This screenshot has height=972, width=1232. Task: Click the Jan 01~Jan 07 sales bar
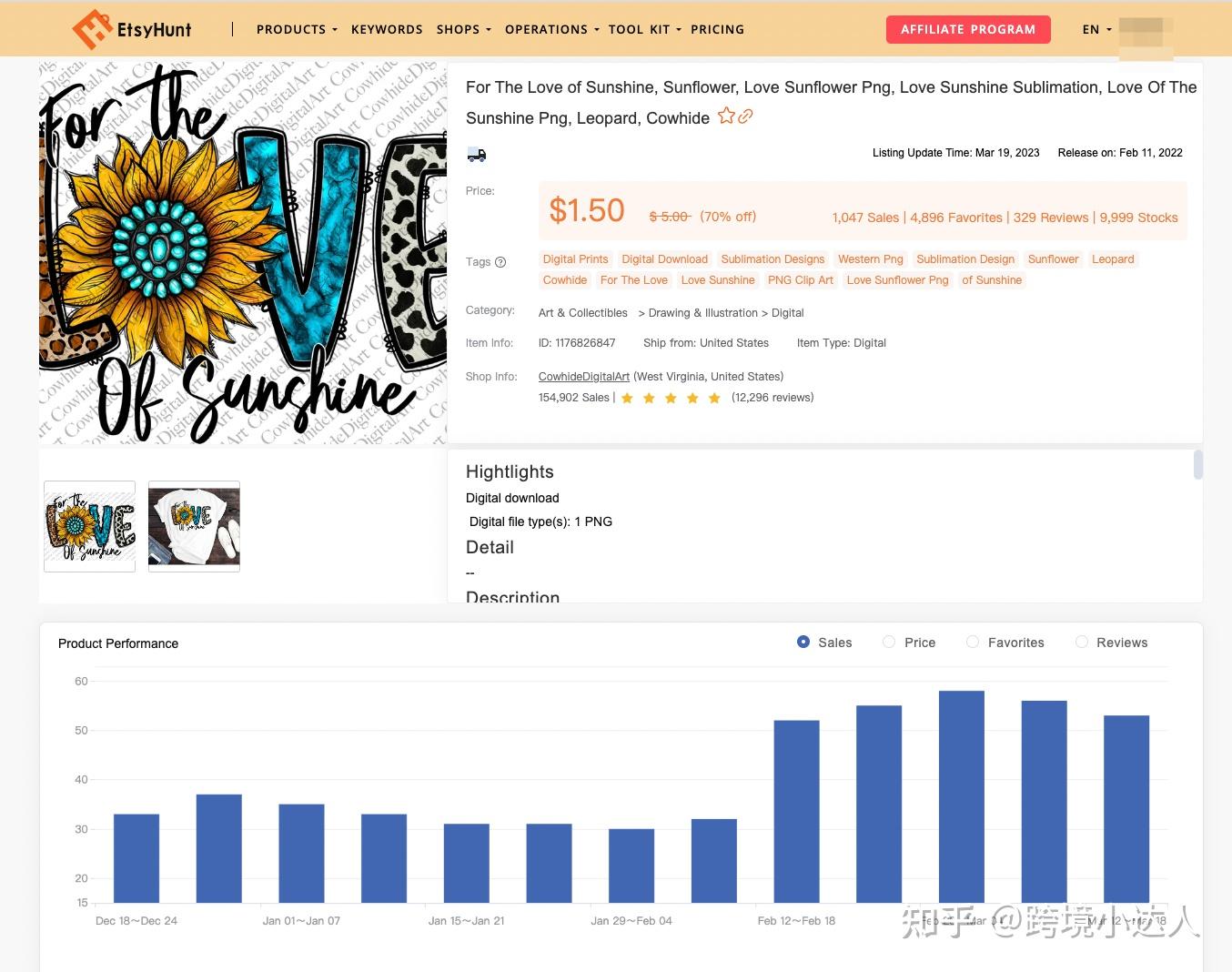tap(301, 854)
